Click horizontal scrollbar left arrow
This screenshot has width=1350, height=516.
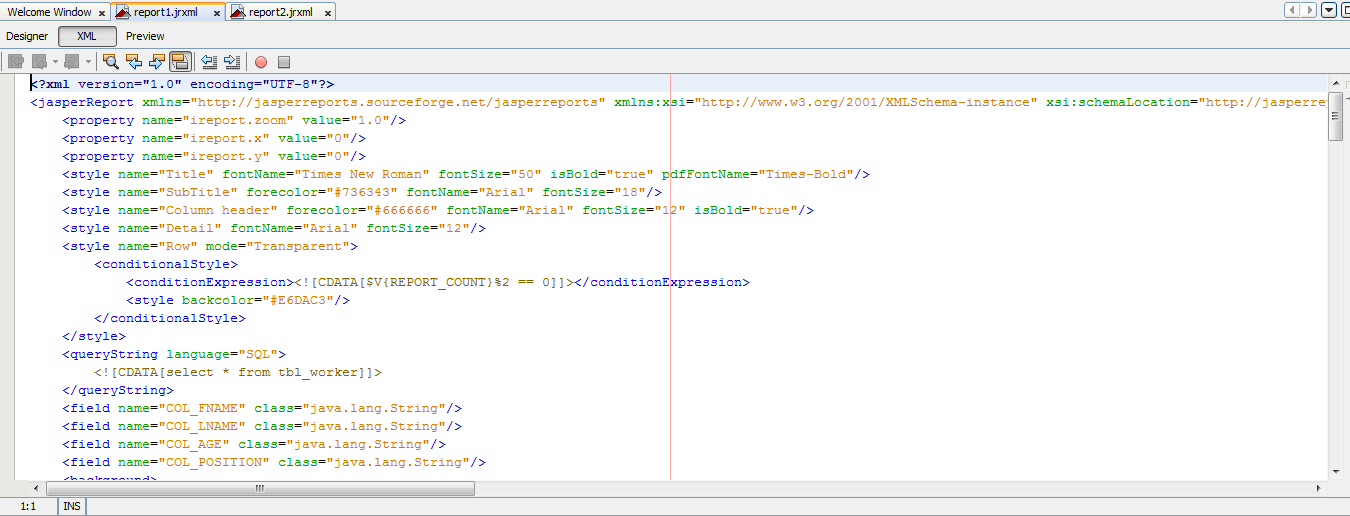(37, 488)
